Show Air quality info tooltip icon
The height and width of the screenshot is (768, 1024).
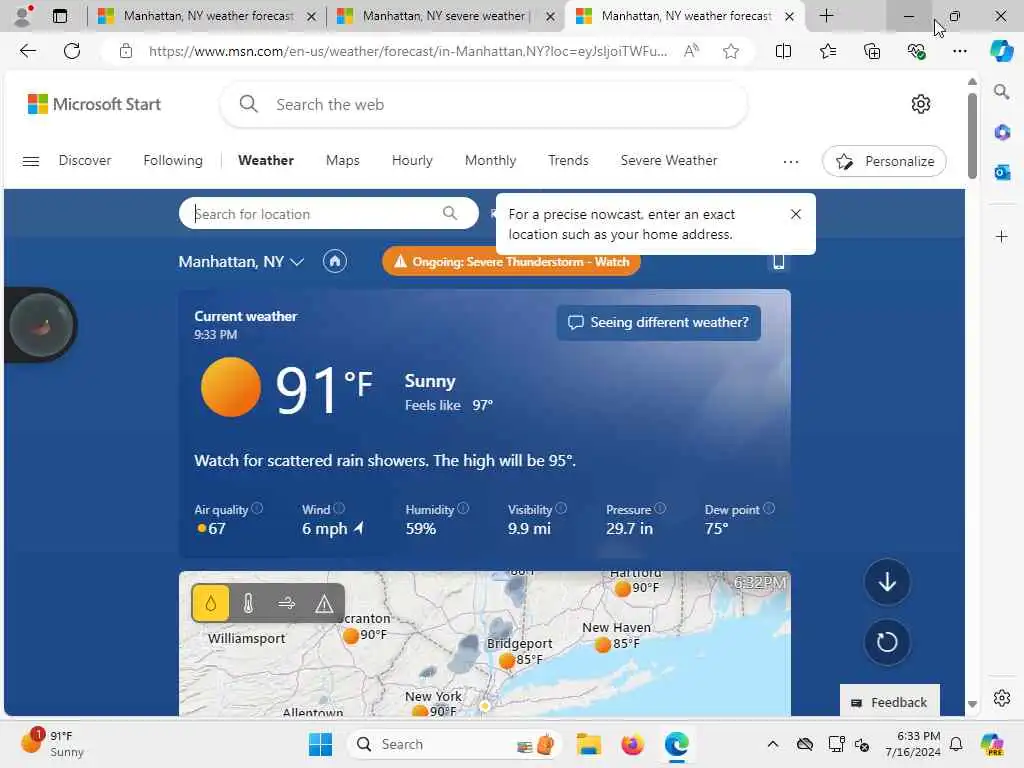257,508
